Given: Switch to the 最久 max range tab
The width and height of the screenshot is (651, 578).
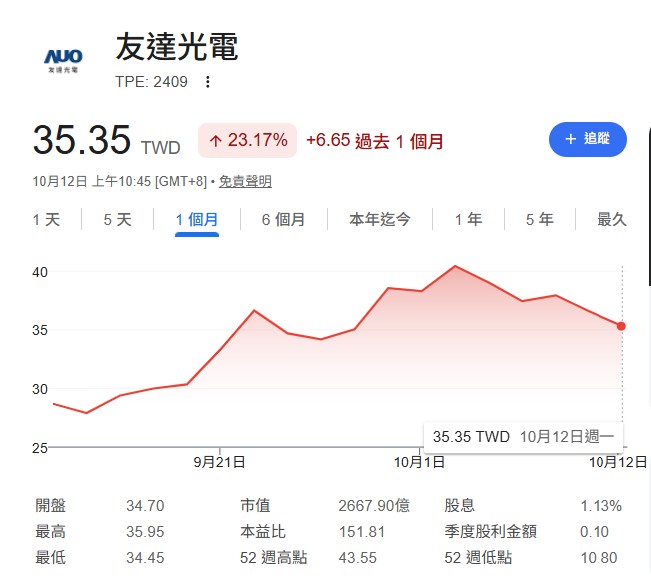Looking at the screenshot, I should pyautogui.click(x=612, y=220).
